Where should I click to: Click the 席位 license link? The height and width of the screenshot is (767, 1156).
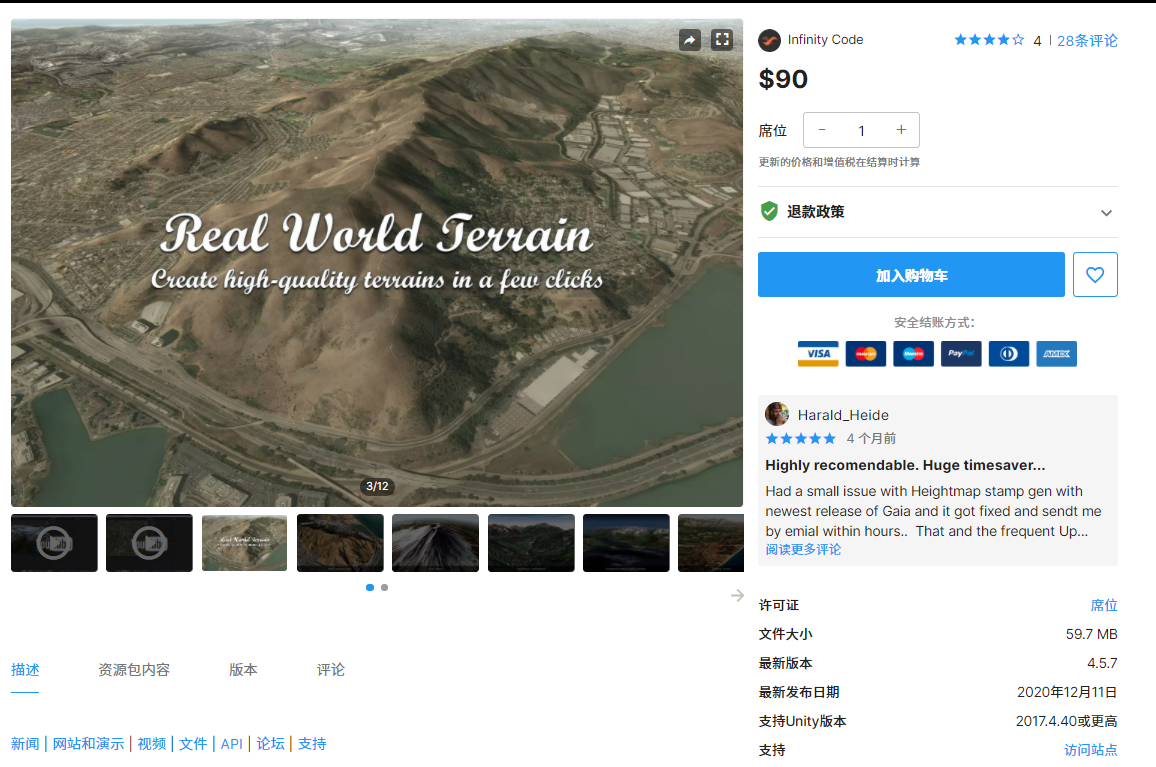1104,605
